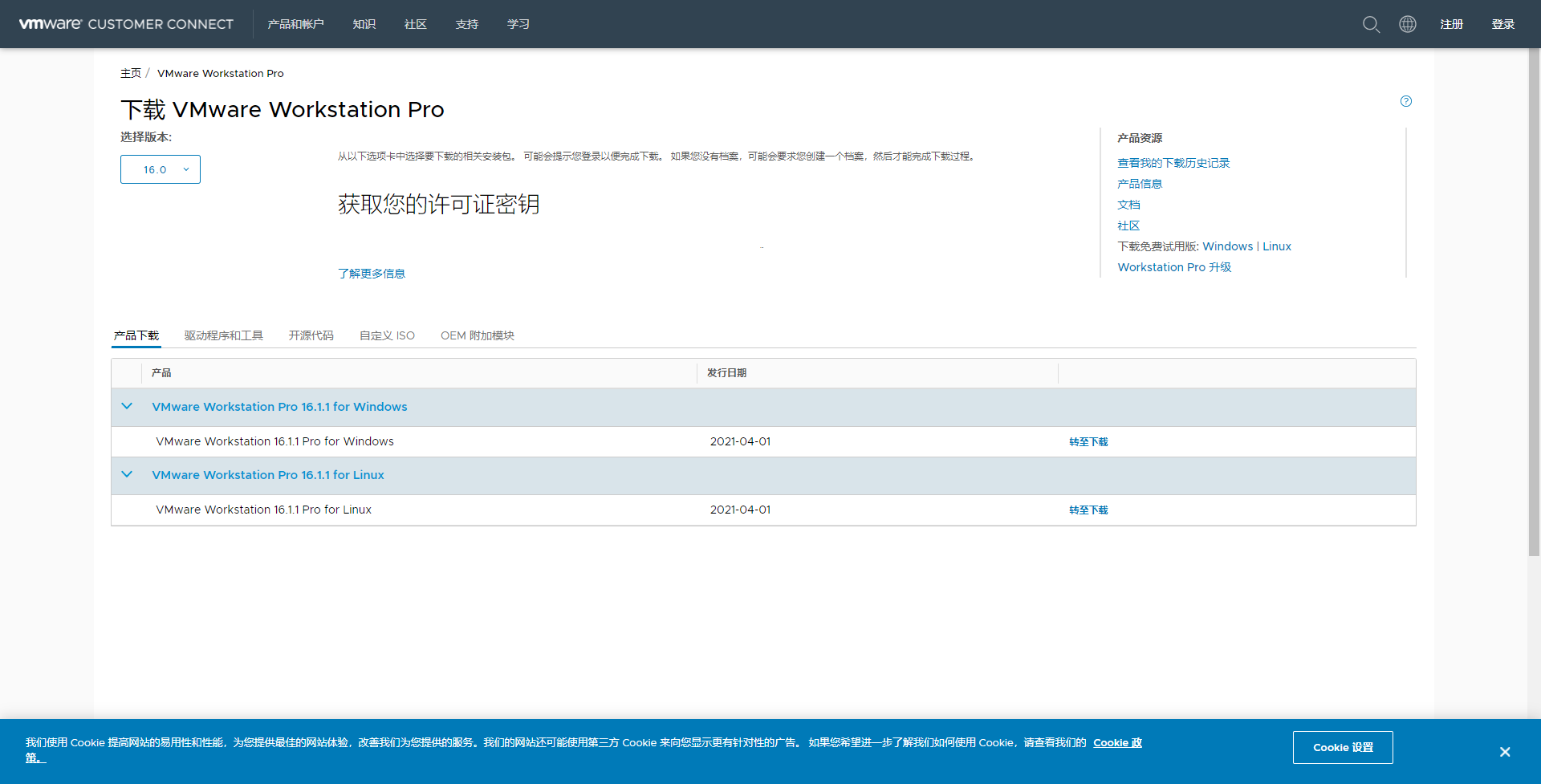Open 产品和帐户 menu
Image resolution: width=1541 pixels, height=784 pixels.
tap(295, 24)
